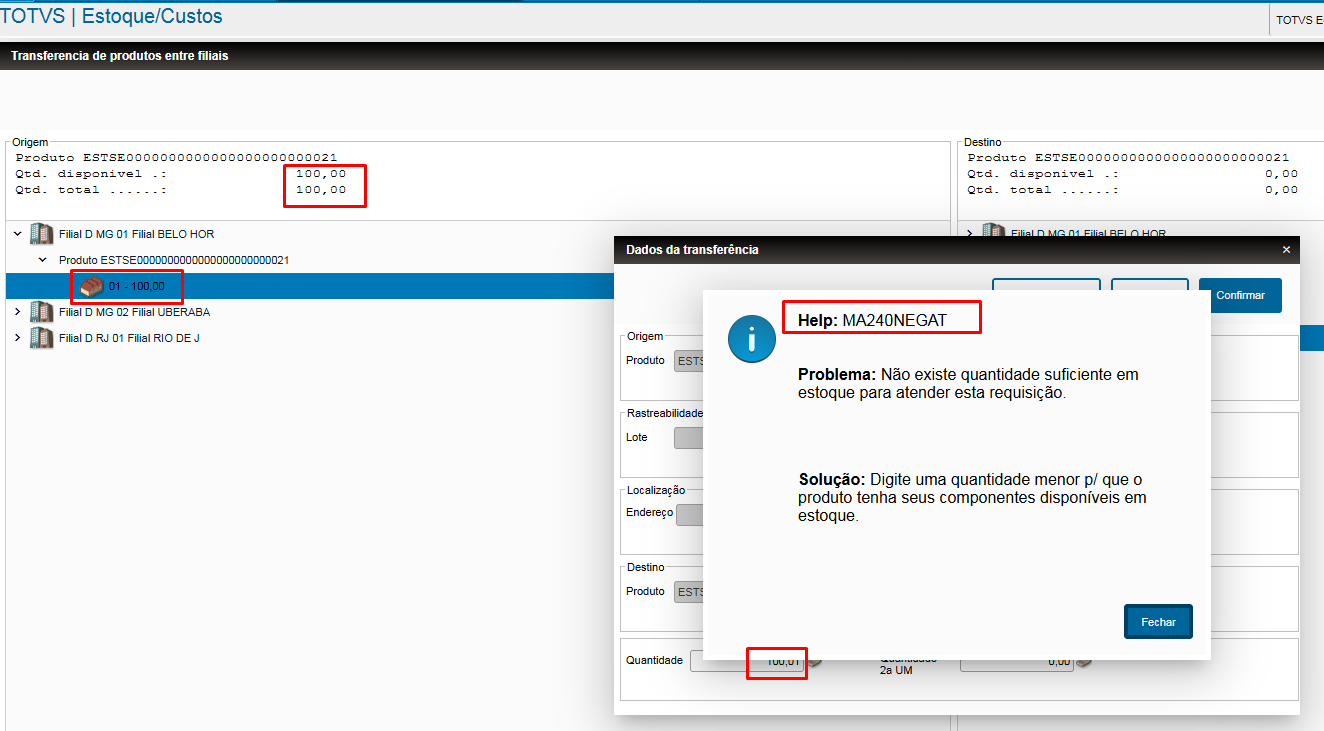Click the building icon of Filial RIO DE J

pyautogui.click(x=42, y=338)
